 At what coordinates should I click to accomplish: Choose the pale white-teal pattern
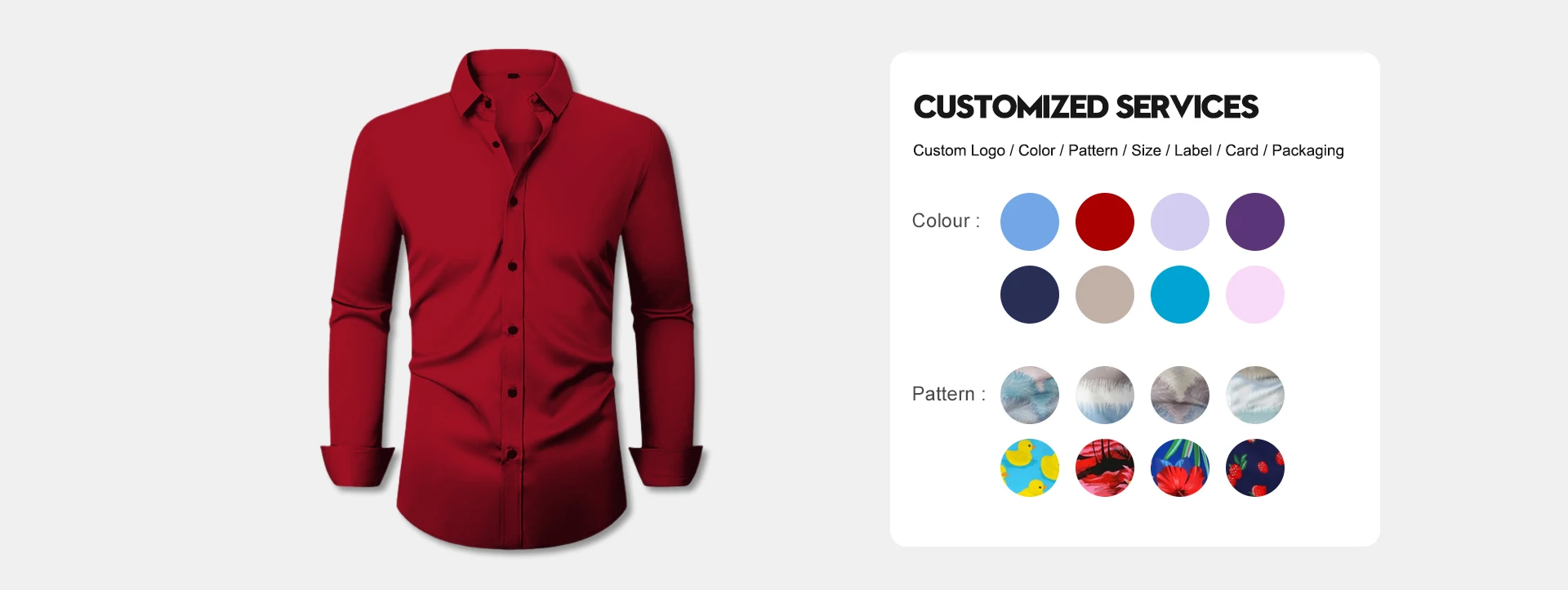click(1254, 395)
